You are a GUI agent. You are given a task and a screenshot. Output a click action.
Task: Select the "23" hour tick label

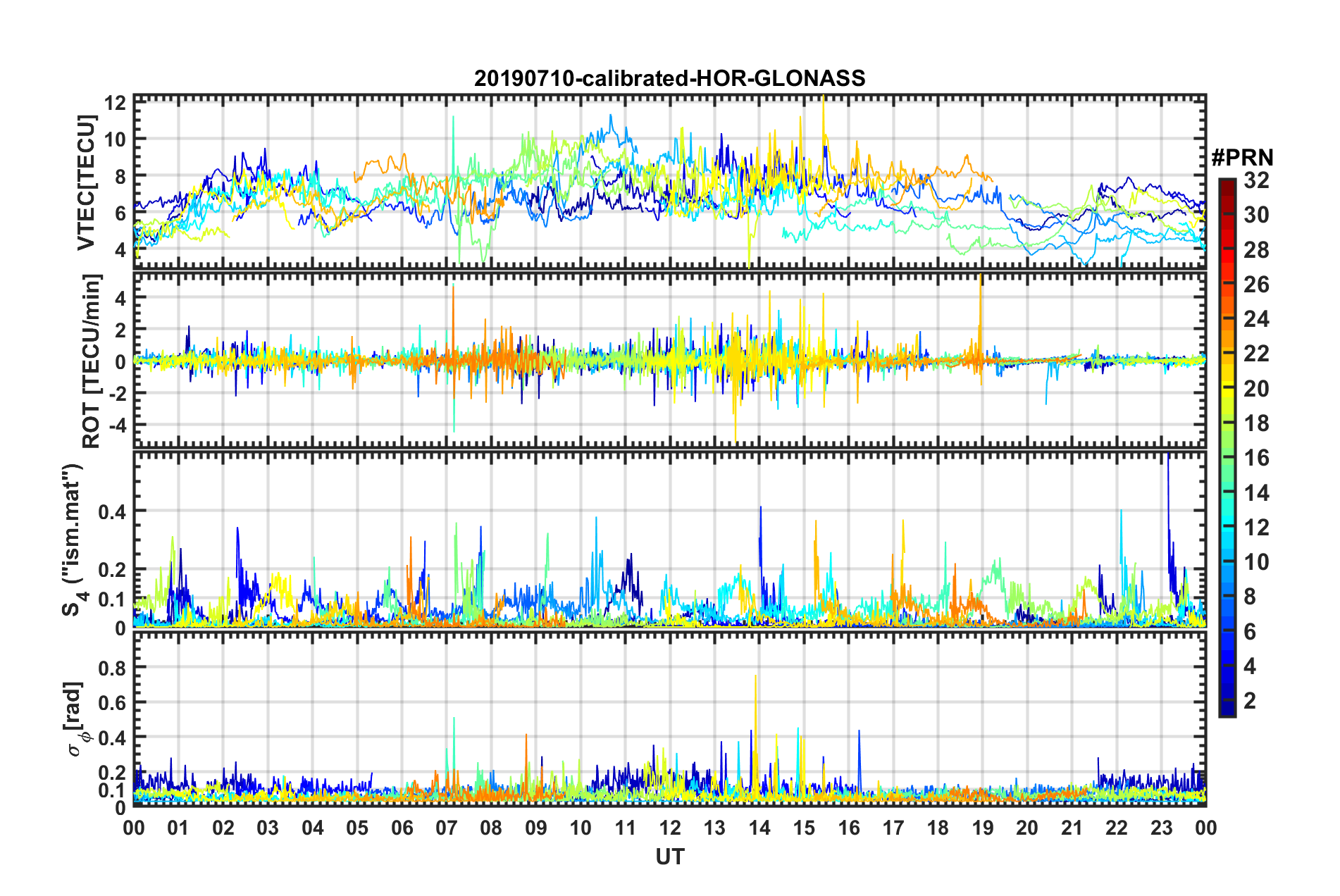tap(1162, 828)
